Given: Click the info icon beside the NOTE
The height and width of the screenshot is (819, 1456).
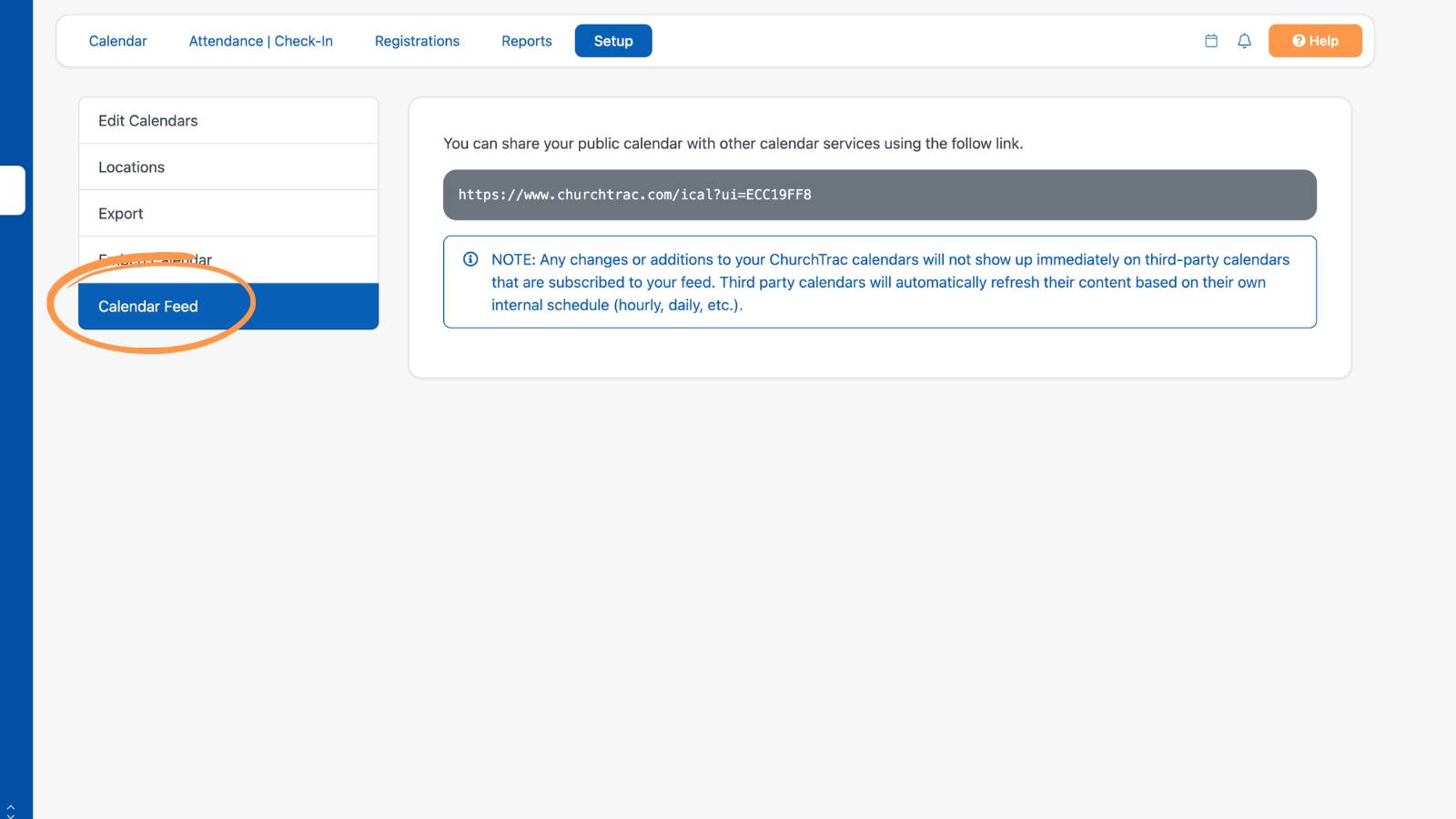Looking at the screenshot, I should click(x=470, y=259).
